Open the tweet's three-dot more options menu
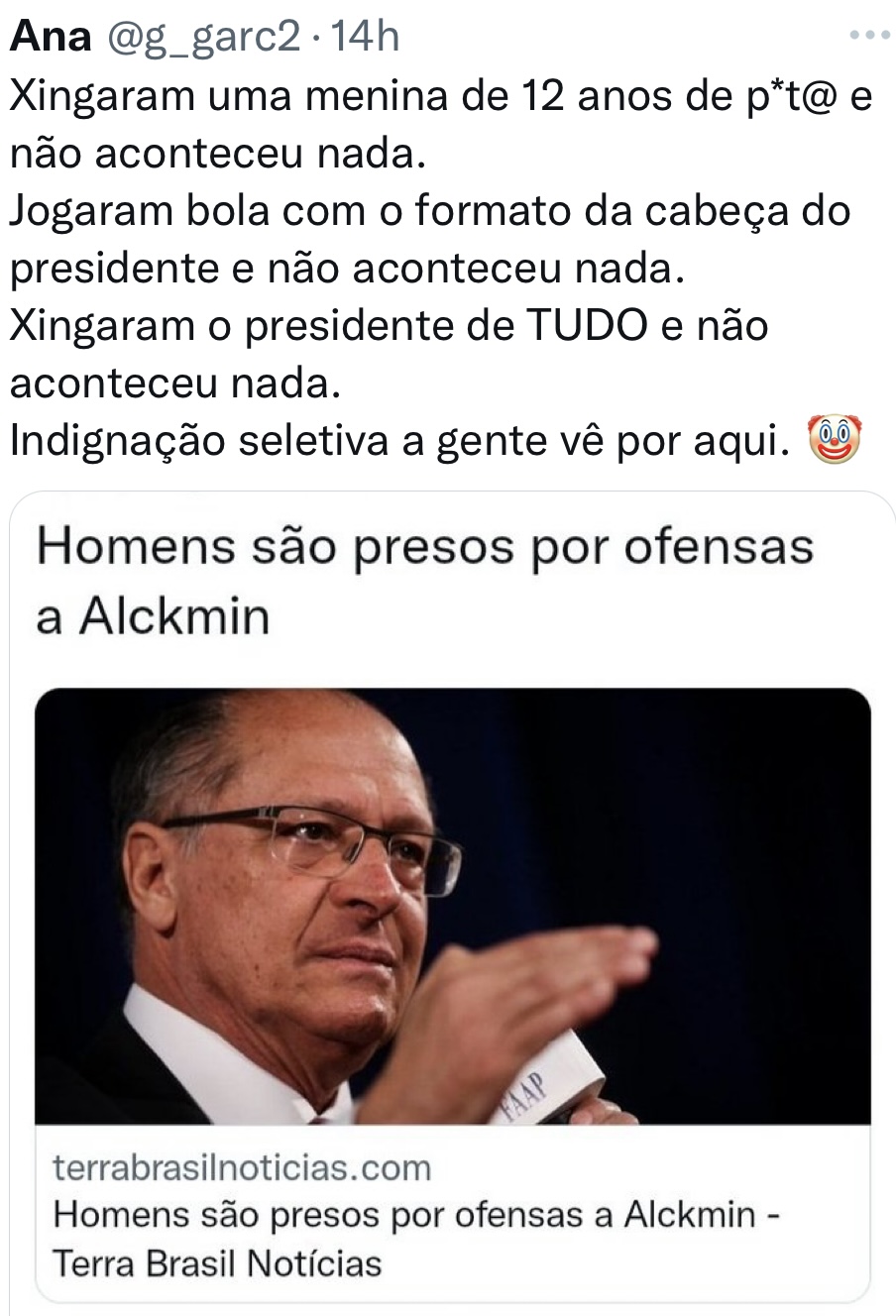This screenshot has height=1316, width=896. tap(871, 37)
